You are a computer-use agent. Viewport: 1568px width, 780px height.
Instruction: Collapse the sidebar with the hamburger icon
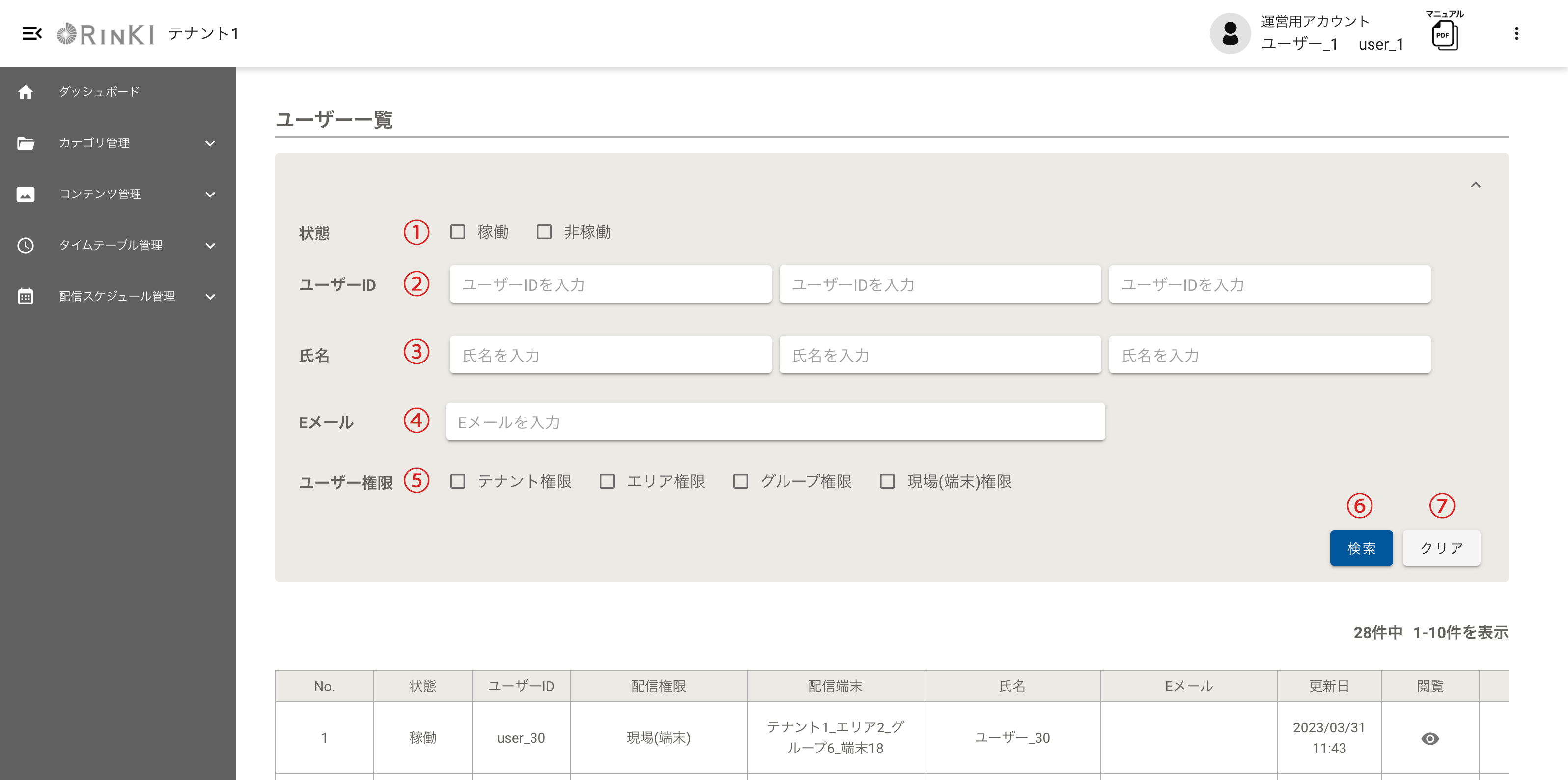[x=31, y=33]
